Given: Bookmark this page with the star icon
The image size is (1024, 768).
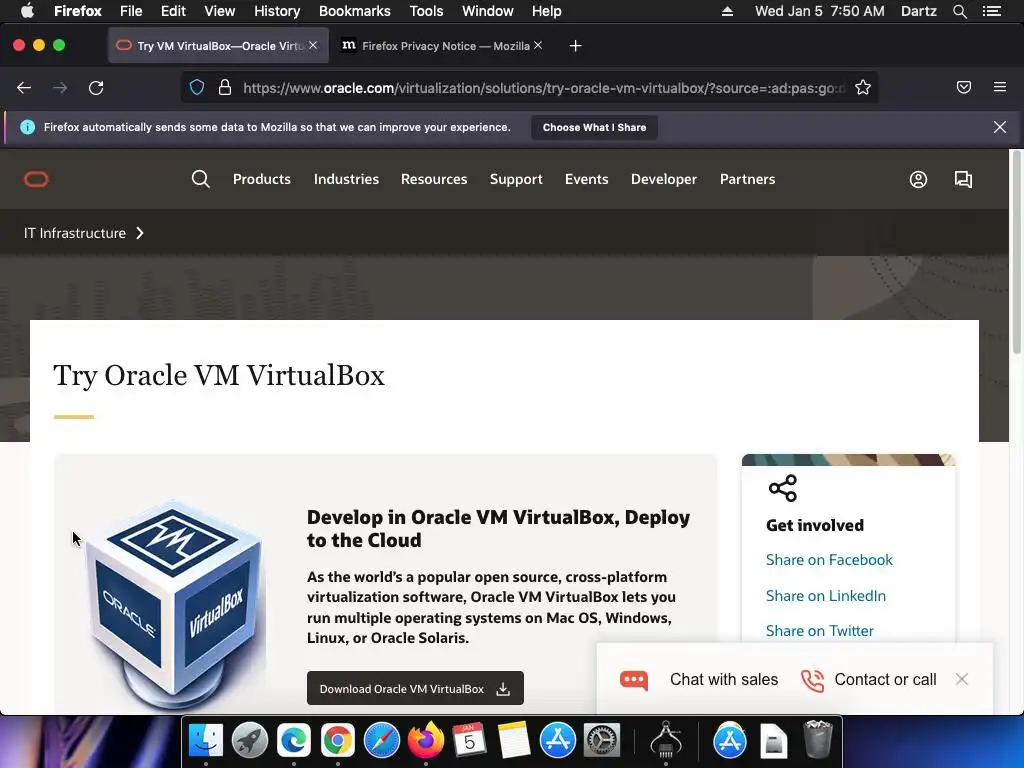Looking at the screenshot, I should (863, 88).
